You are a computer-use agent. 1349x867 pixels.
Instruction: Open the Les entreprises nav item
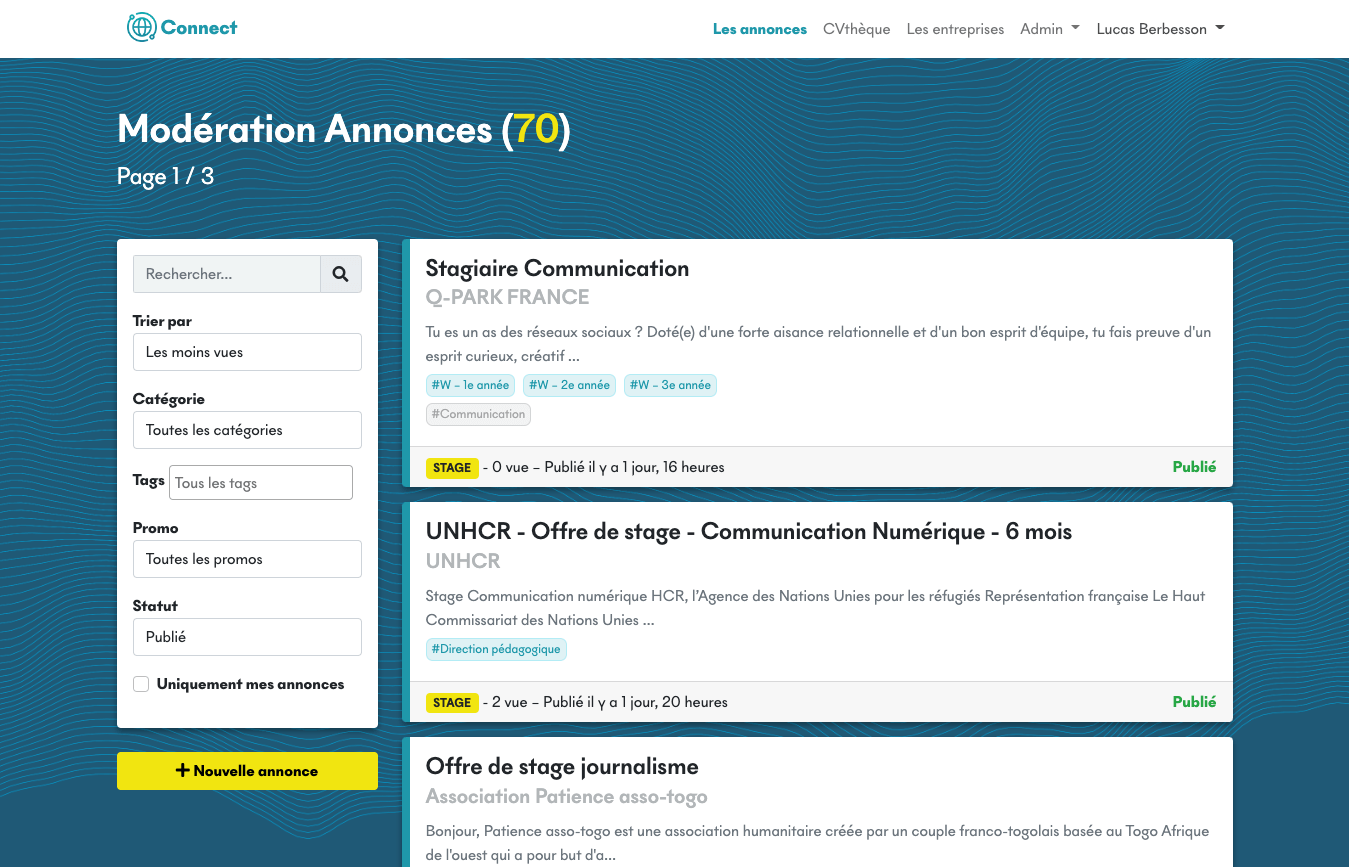955,29
